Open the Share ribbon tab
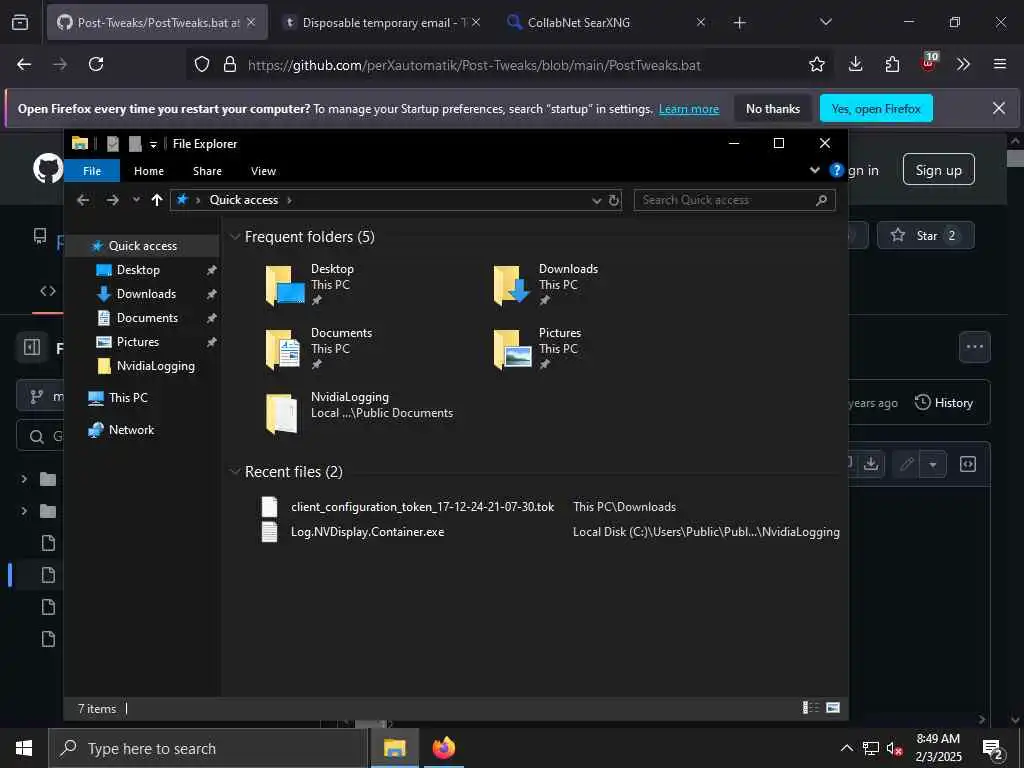 207,170
